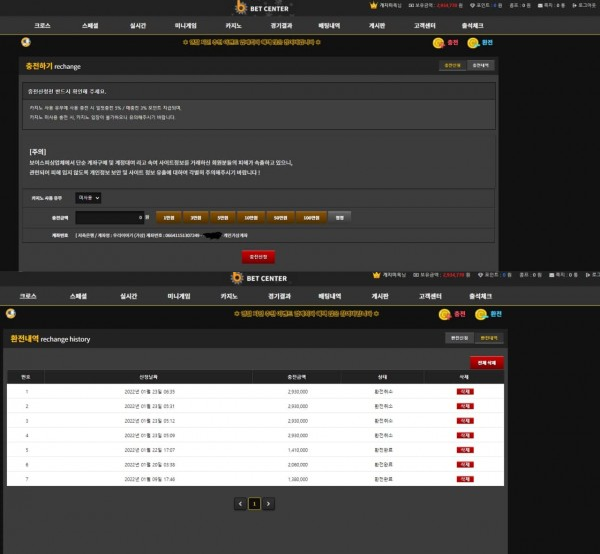This screenshot has height=554, width=600.
Task: Click the top-right 충전 coin icon
Action: click(439, 43)
